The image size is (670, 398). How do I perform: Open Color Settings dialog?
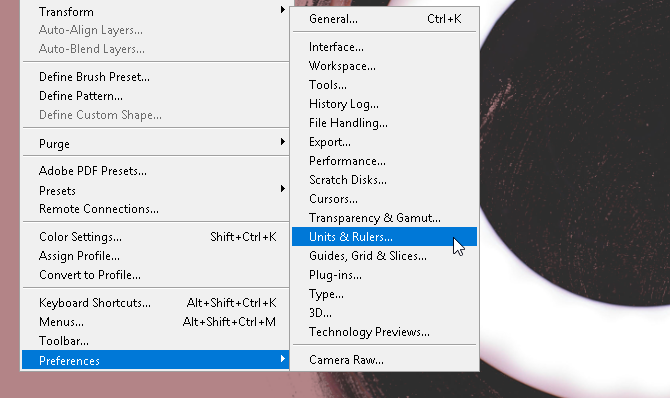[156, 237]
